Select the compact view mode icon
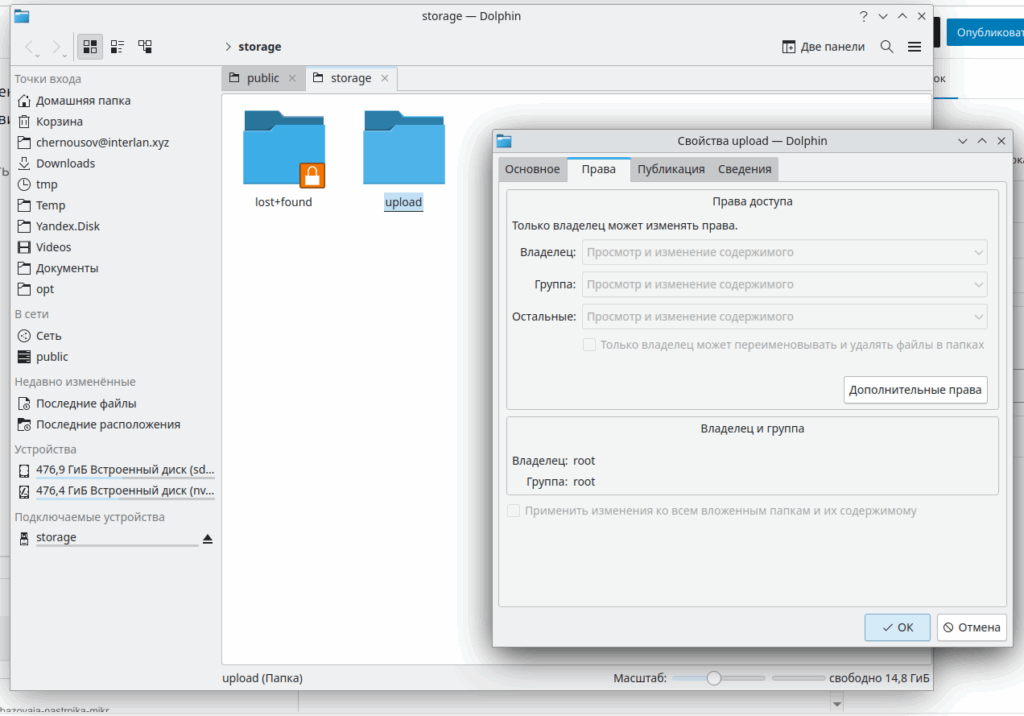This screenshot has width=1024, height=716. pos(118,47)
